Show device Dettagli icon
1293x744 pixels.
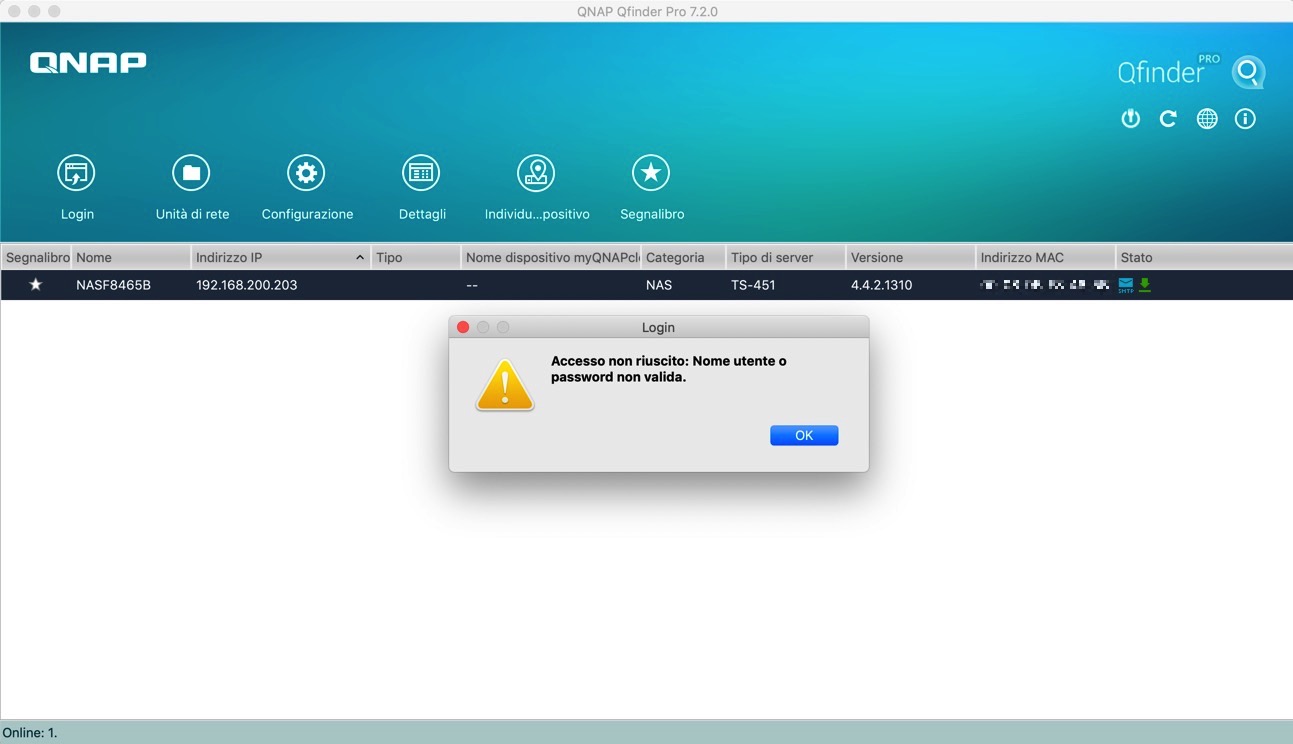(421, 174)
